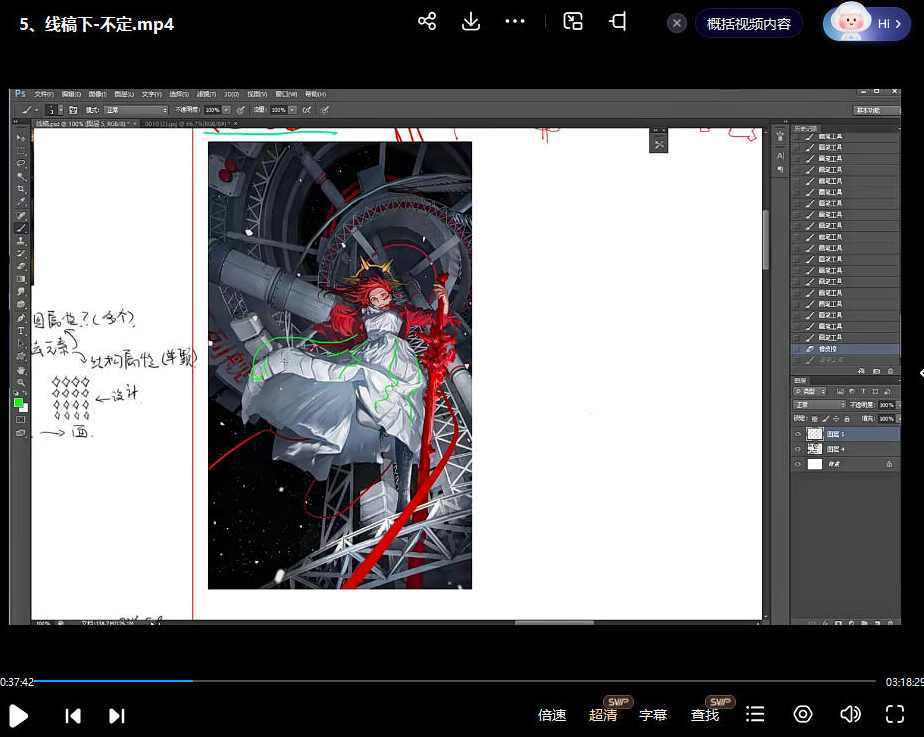Open the brush blend mode dropdown
Screen dimensions: 924x737
pyautogui.click(x=134, y=109)
